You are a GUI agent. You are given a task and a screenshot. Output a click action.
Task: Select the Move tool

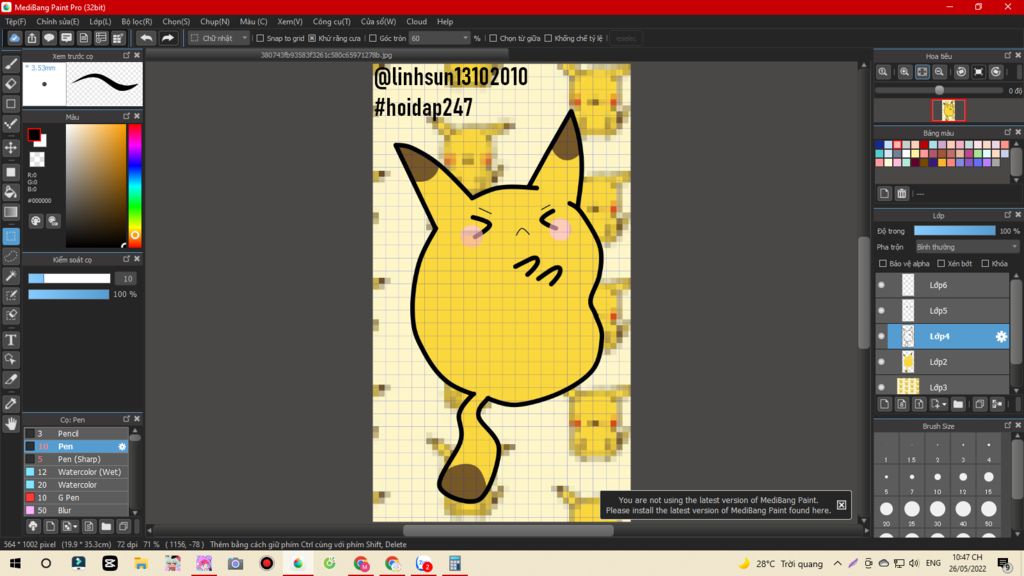pyautogui.click(x=11, y=148)
